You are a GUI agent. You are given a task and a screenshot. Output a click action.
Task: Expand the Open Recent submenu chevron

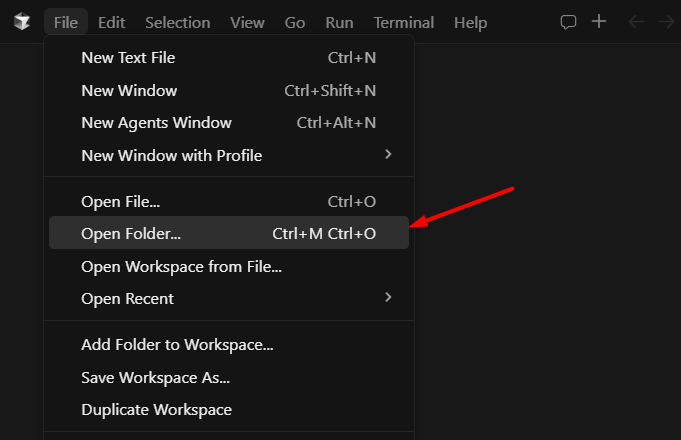388,298
